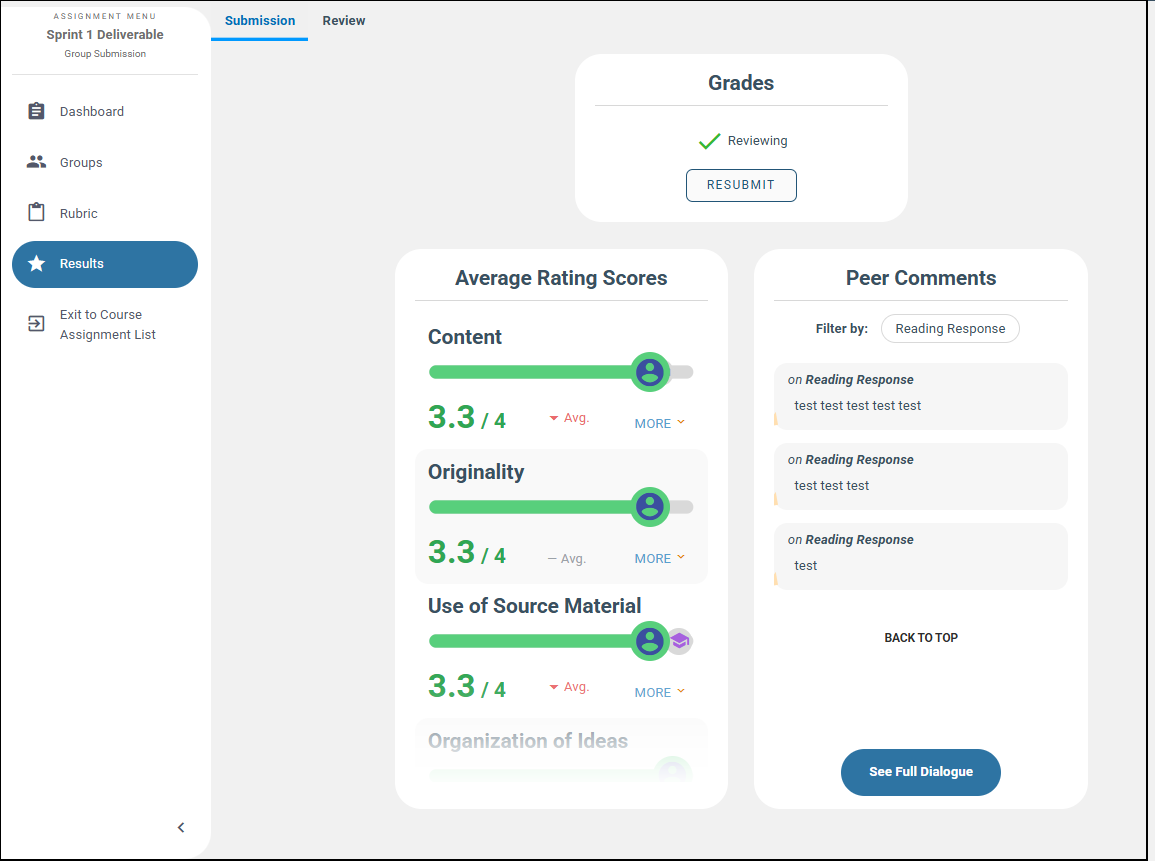Click the Exit to Course icon

point(37,324)
